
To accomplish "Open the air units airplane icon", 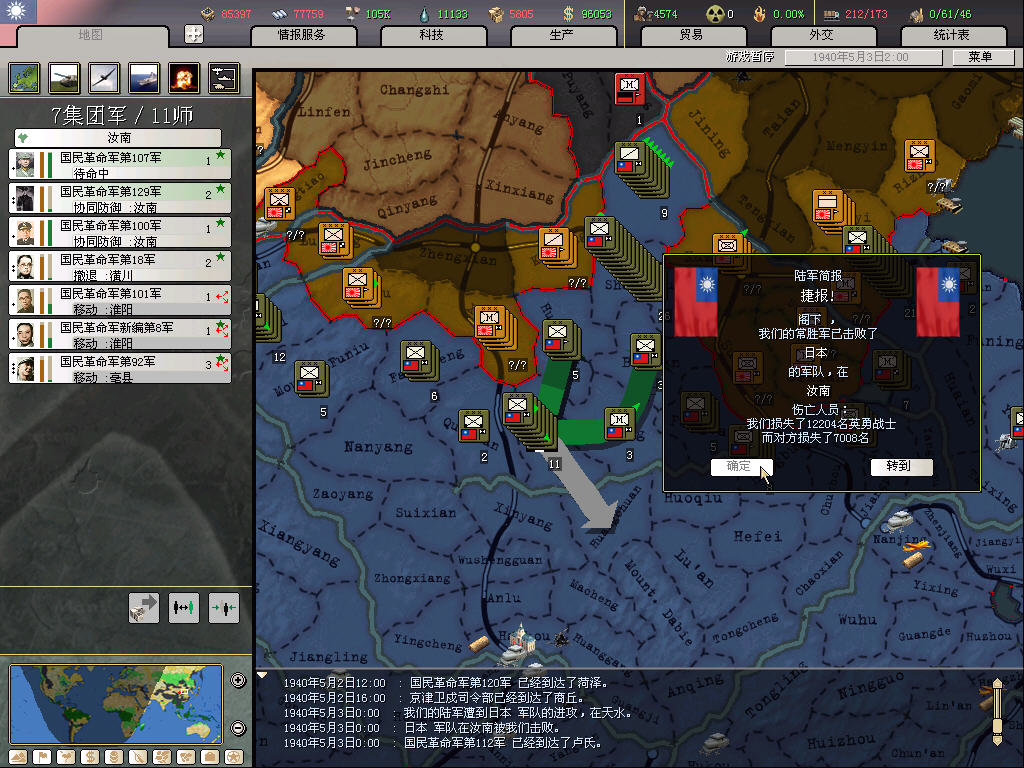I will click(105, 78).
